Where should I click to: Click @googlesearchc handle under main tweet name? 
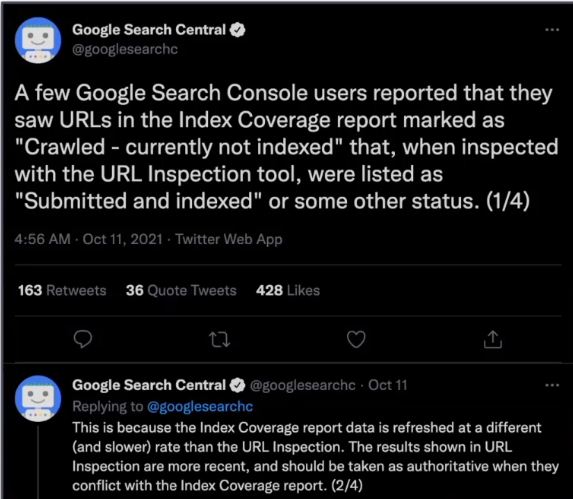[x=125, y=49]
